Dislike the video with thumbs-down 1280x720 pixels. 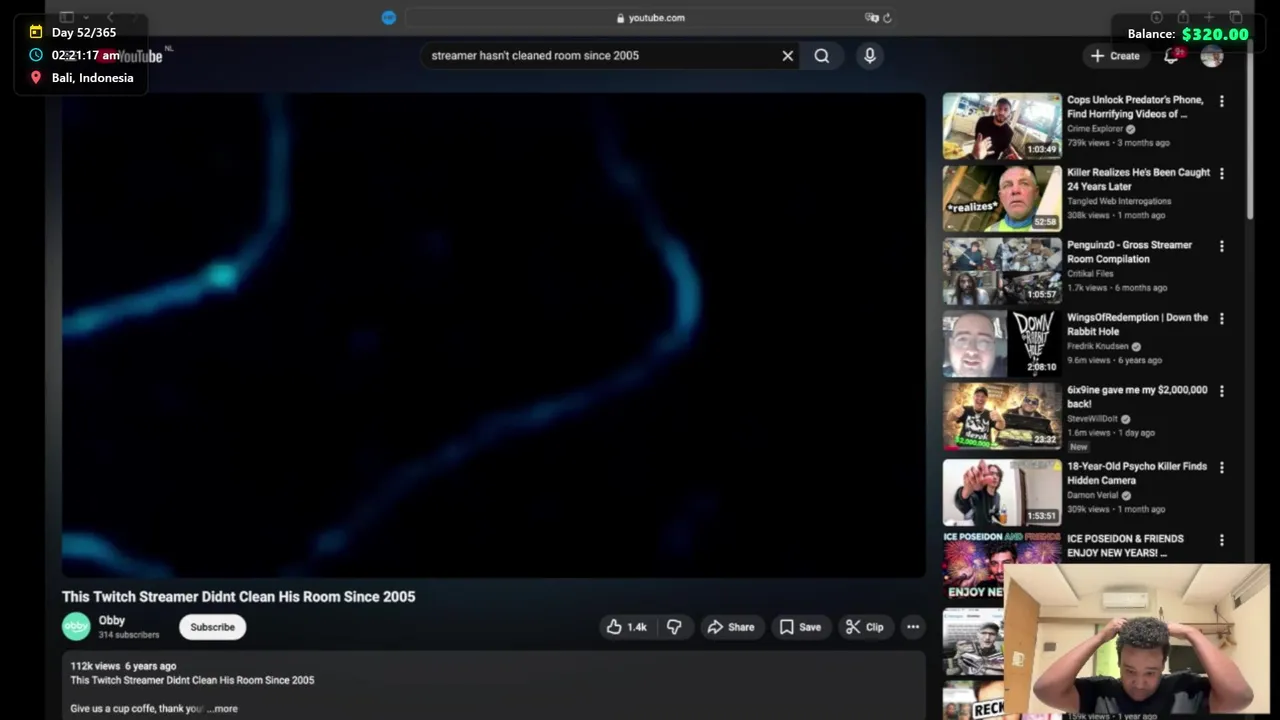(675, 627)
